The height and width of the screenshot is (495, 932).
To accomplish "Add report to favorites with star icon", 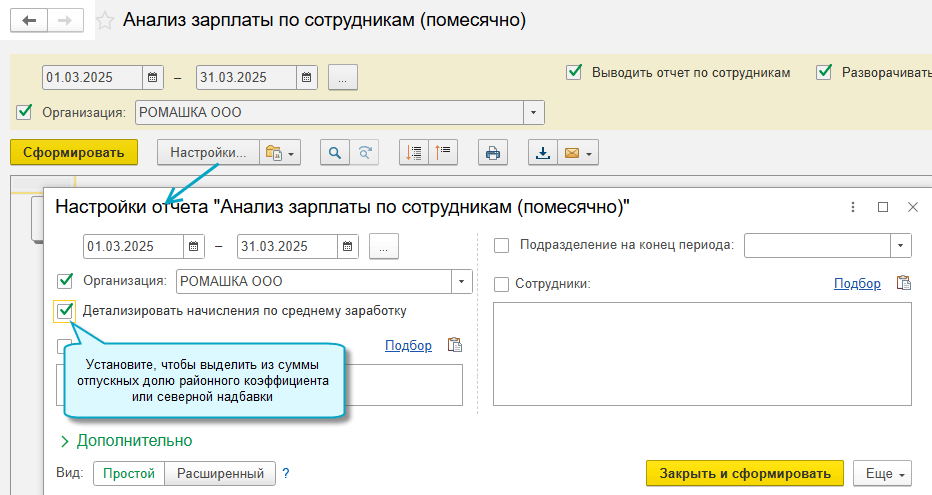I will tap(104, 21).
